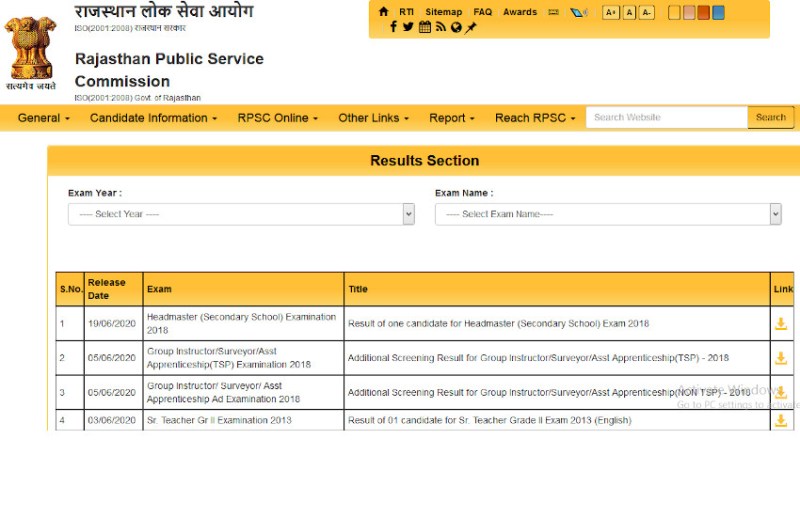Click the RPSC national emblem logo
This screenshot has width=800, height=517.
[x=31, y=53]
